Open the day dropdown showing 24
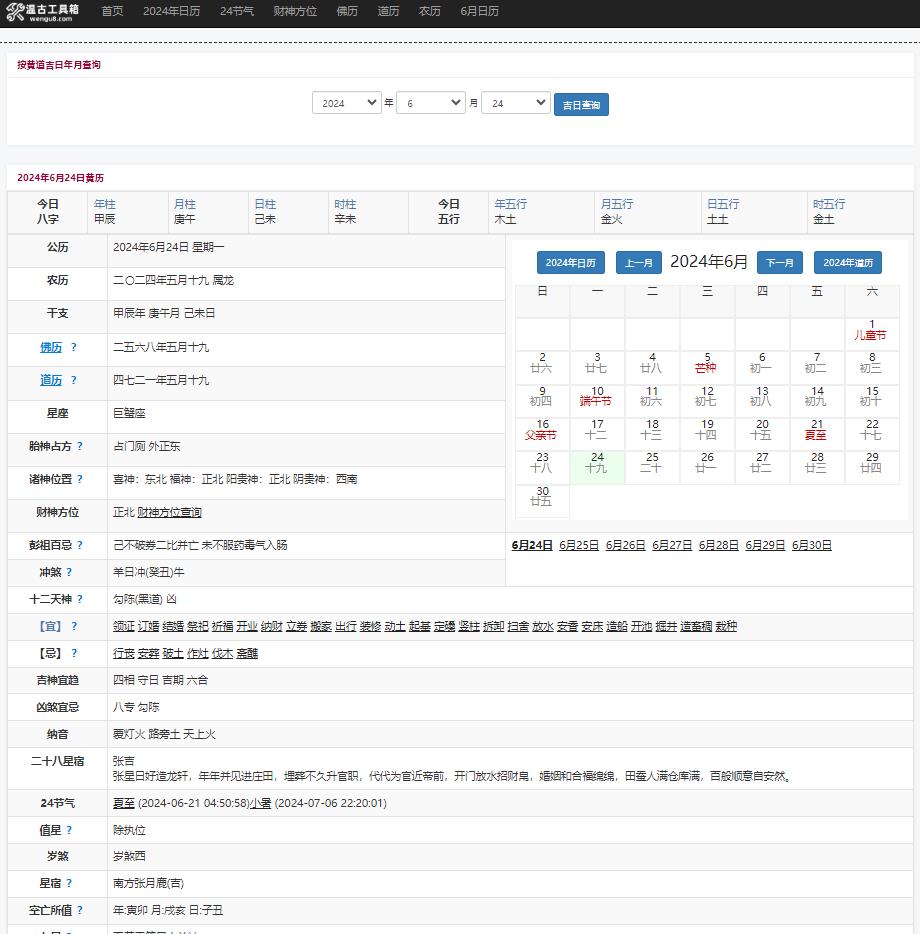Viewport: 920px width, 934px height. pyautogui.click(x=515, y=103)
